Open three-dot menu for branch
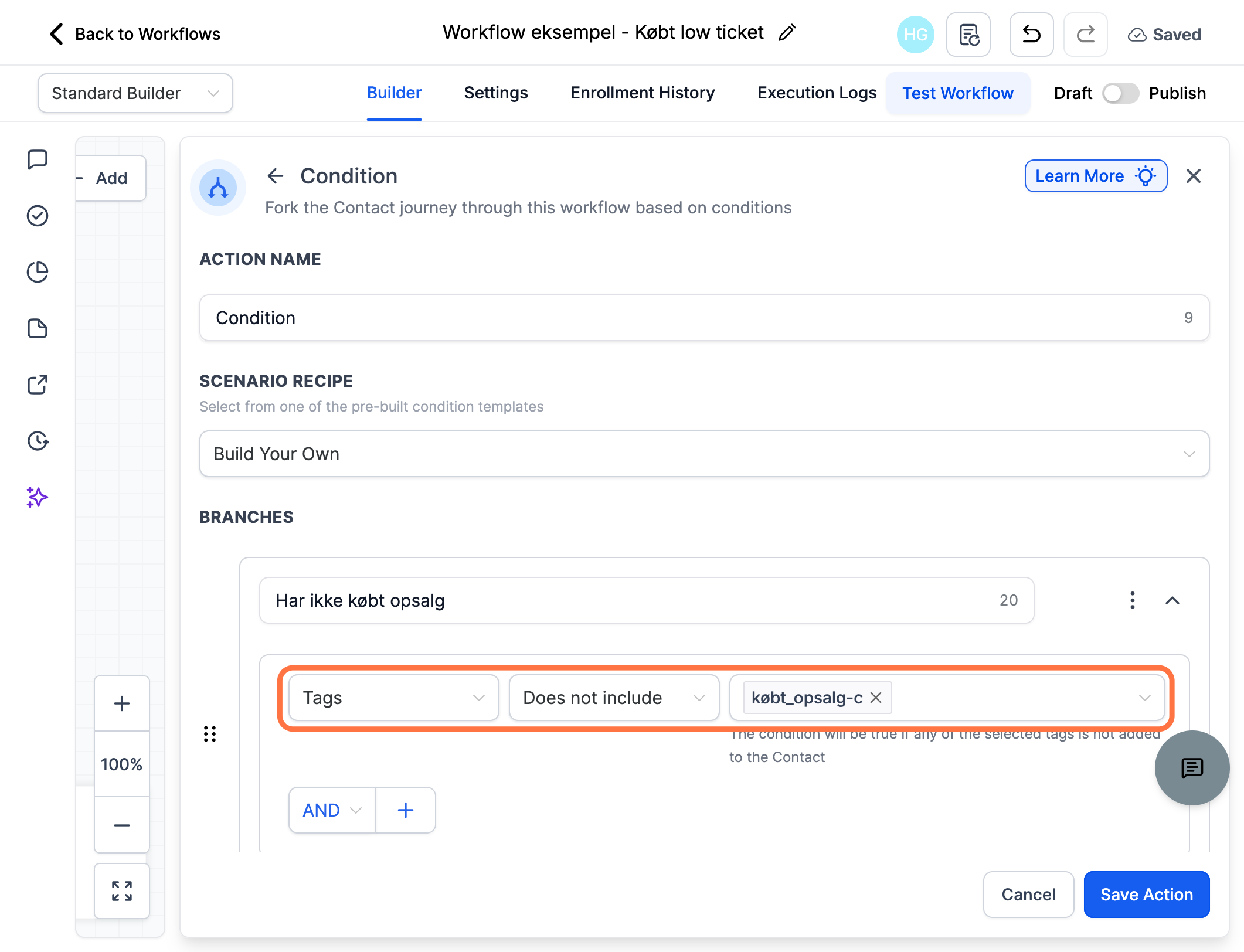 pos(1133,600)
